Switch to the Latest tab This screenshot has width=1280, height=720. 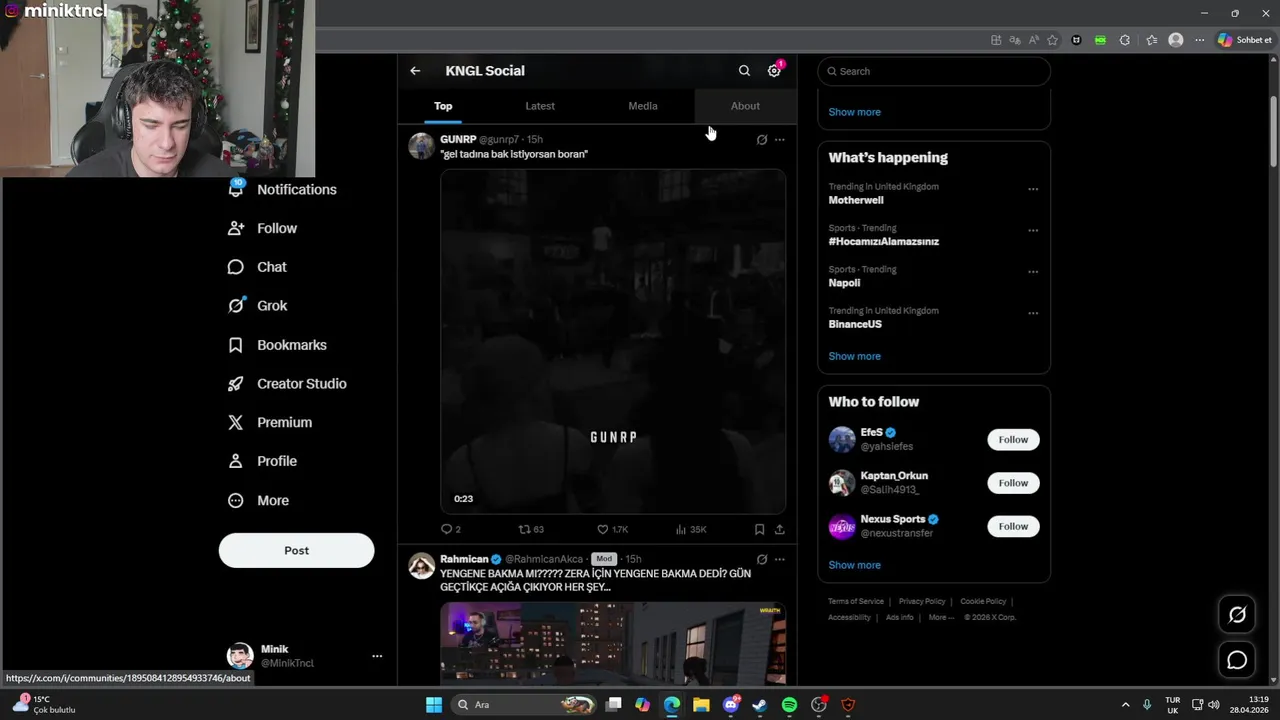(540, 106)
